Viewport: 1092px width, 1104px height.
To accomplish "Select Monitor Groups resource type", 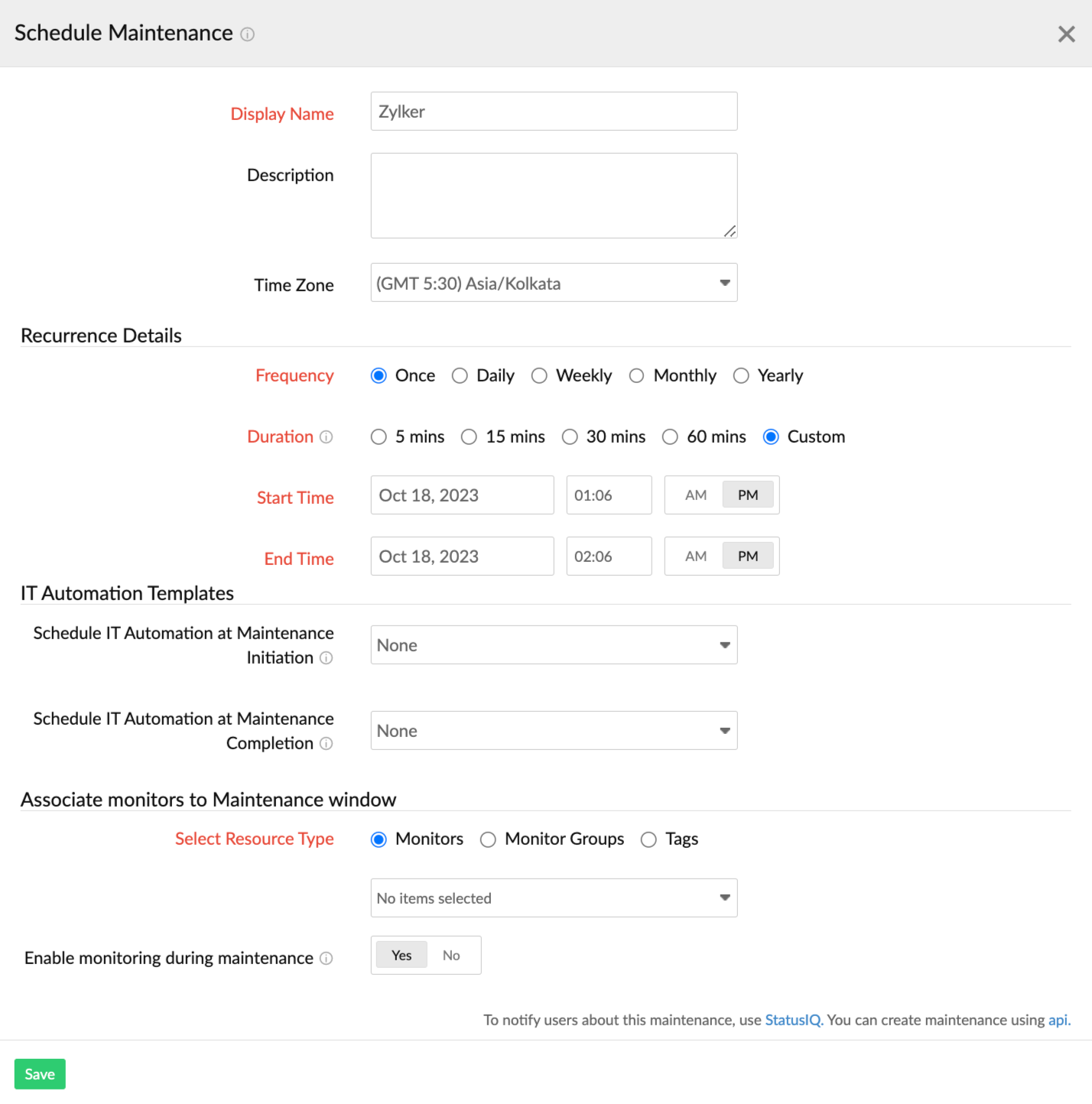I will pos(488,840).
